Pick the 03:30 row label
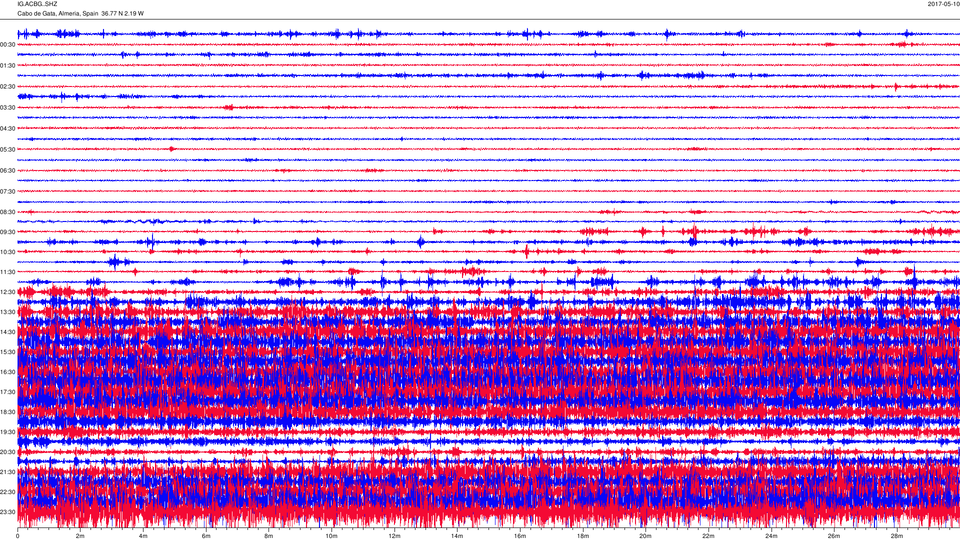Screen dimensions: 960x540 8,108
